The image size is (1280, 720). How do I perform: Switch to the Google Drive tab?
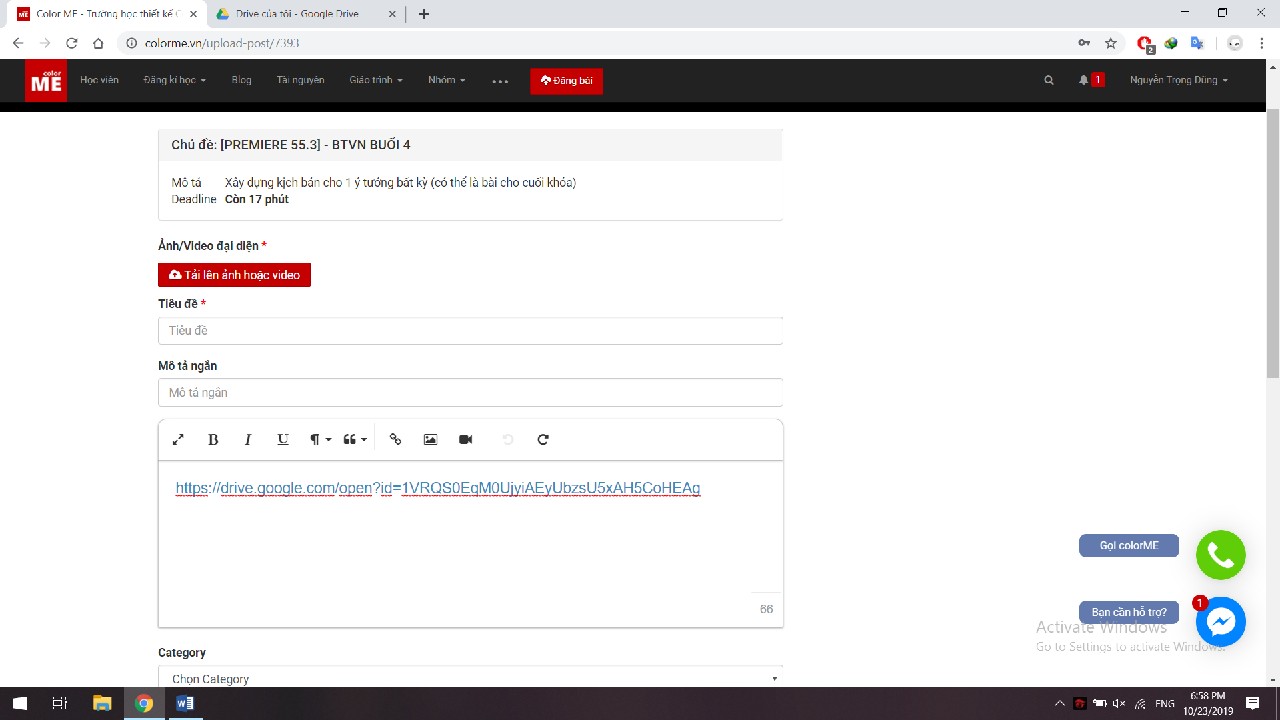[300, 14]
